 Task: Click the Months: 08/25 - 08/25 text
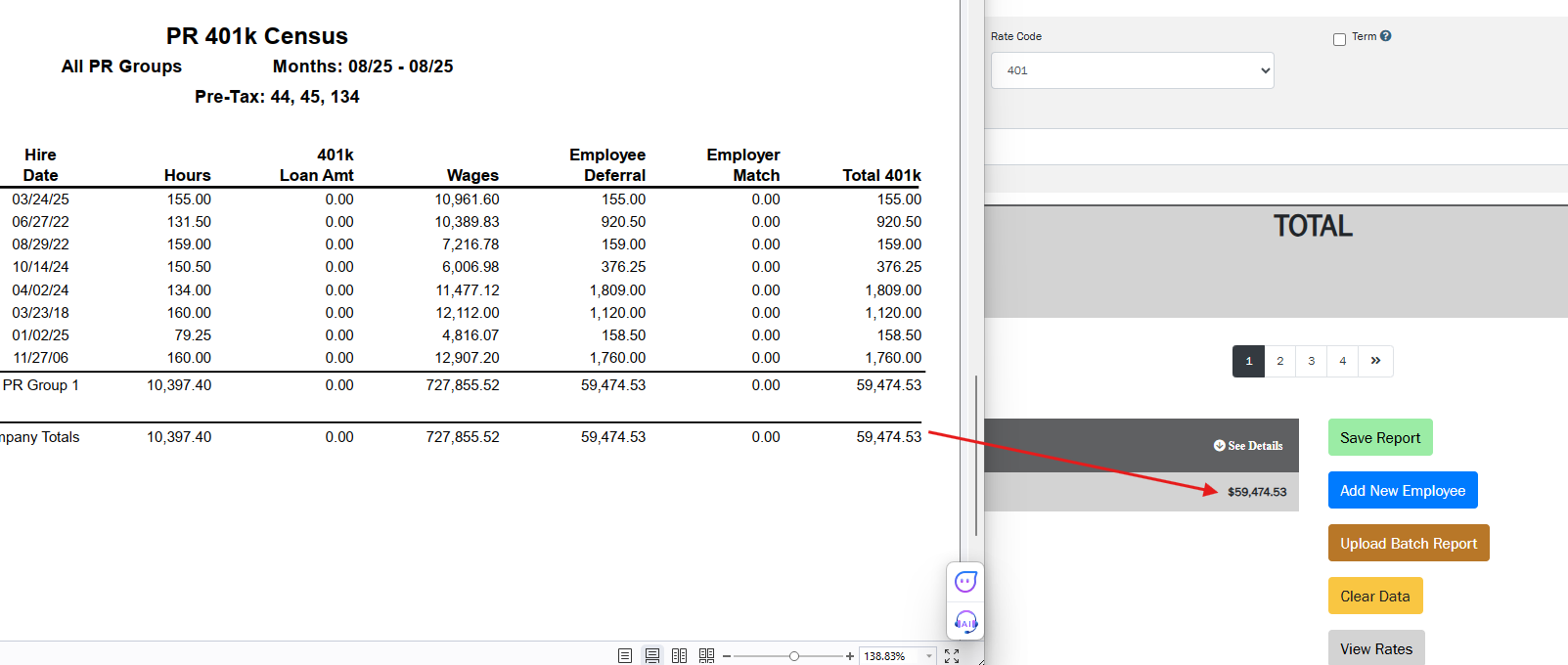click(363, 66)
